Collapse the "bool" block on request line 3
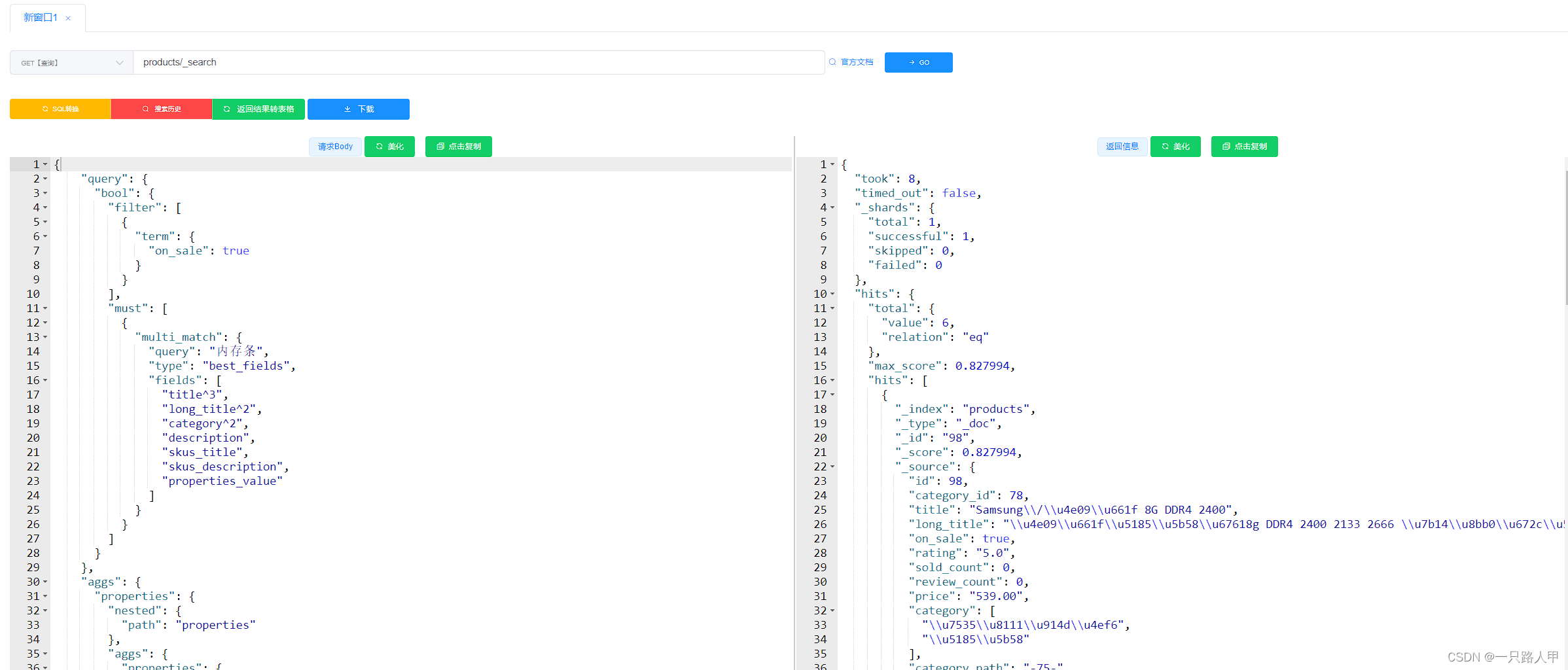Viewport: 1568px width, 670px height. (x=45, y=194)
